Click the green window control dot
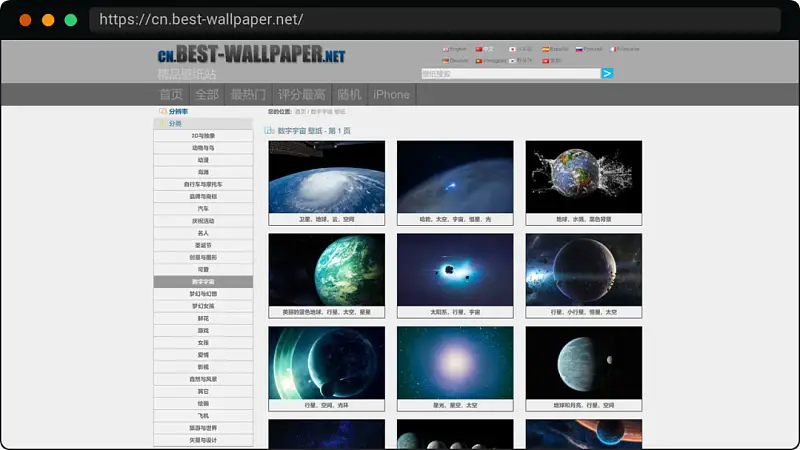Screen dimensions: 800x450 click(x=71, y=20)
